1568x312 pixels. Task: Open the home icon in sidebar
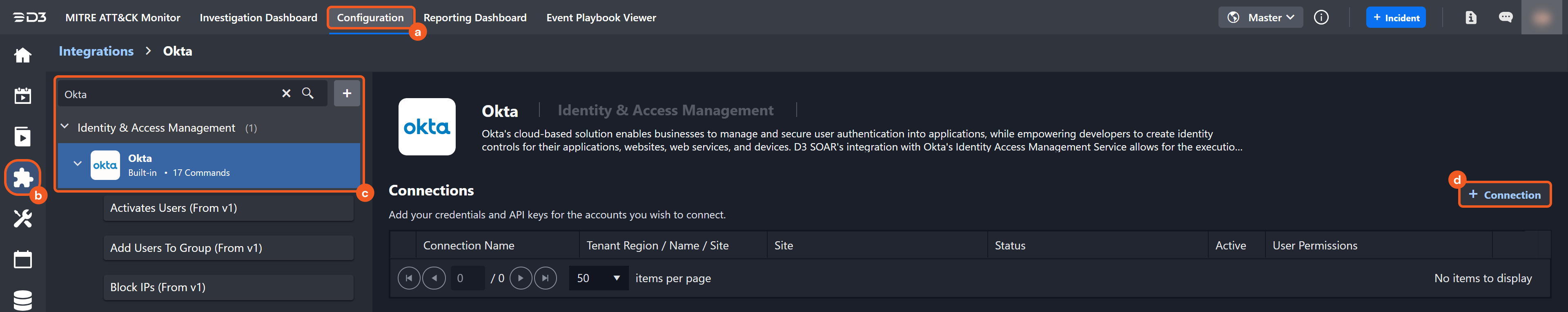point(22,56)
